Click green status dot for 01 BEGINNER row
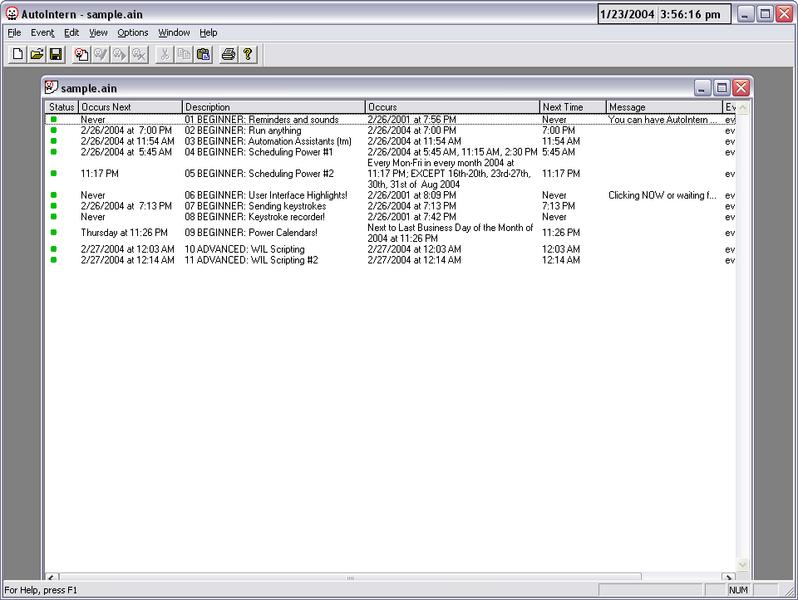 click(x=54, y=120)
